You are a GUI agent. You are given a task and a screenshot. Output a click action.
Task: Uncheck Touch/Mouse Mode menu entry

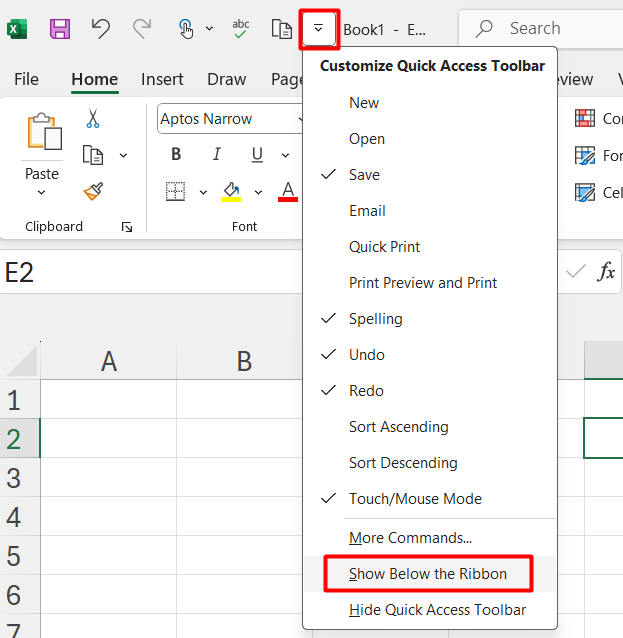(x=430, y=499)
